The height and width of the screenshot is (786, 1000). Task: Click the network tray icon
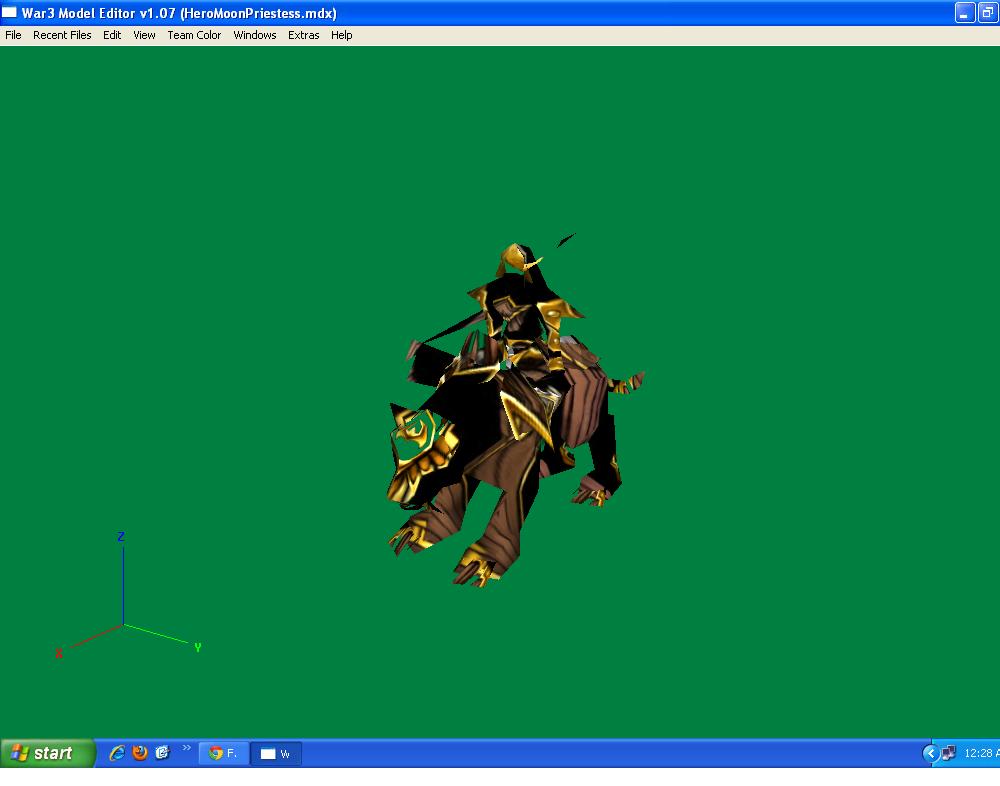coord(948,753)
